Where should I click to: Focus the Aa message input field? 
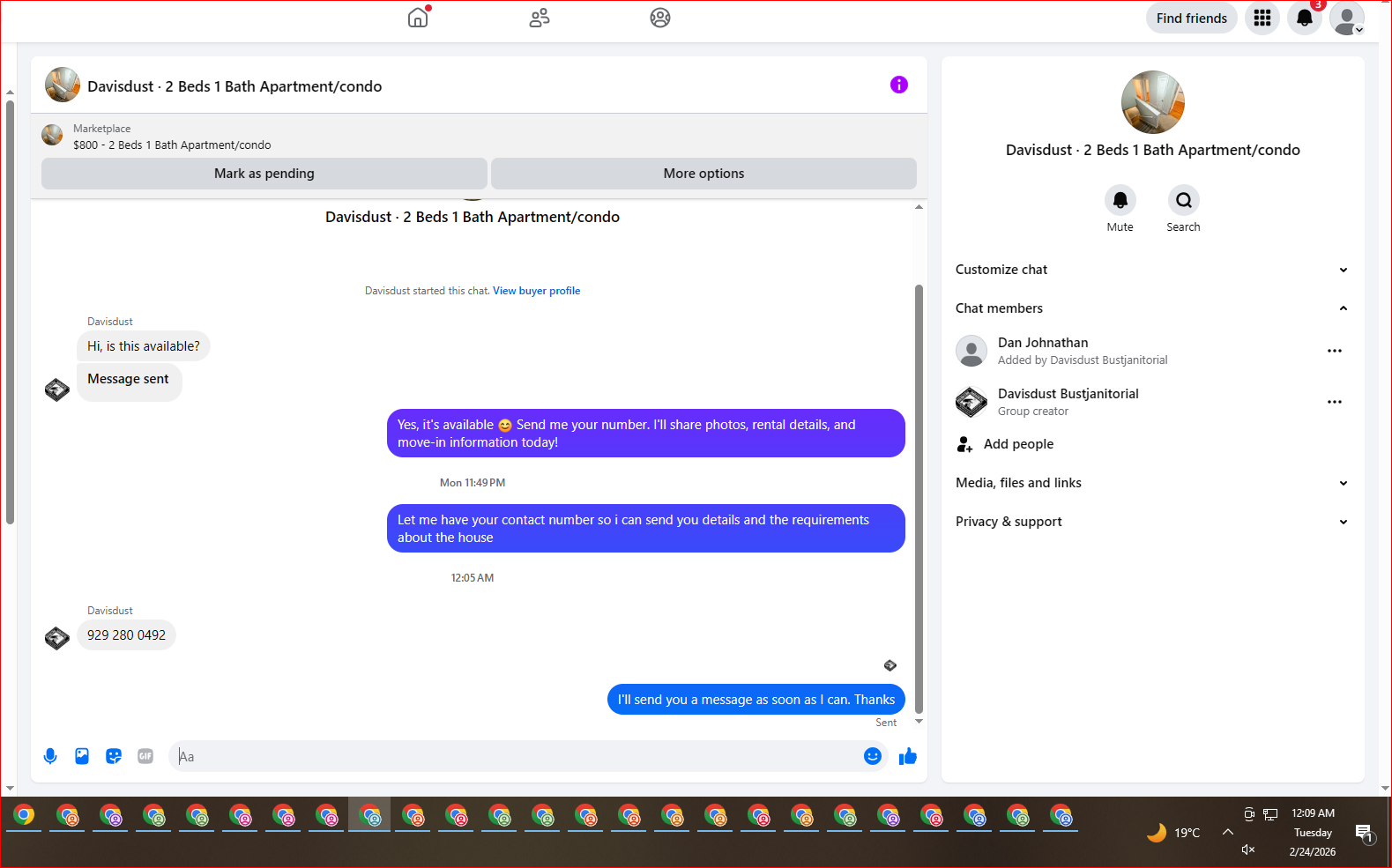[x=516, y=756]
